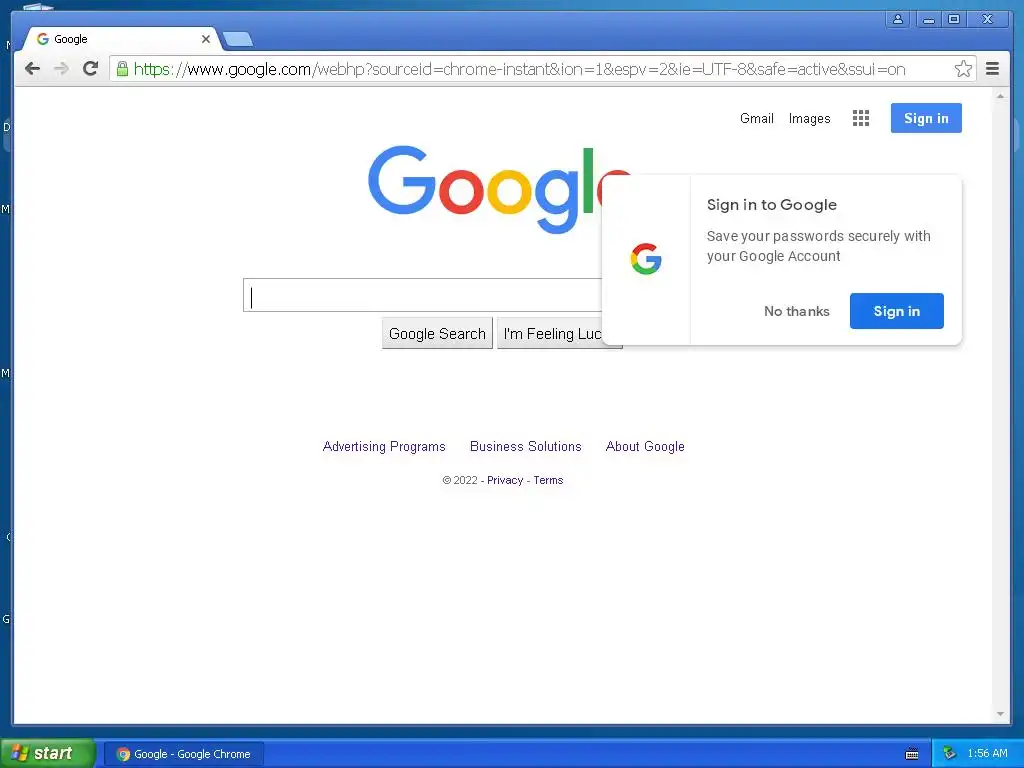The image size is (1024, 768).
Task: Open the Terms link
Action: (548, 480)
